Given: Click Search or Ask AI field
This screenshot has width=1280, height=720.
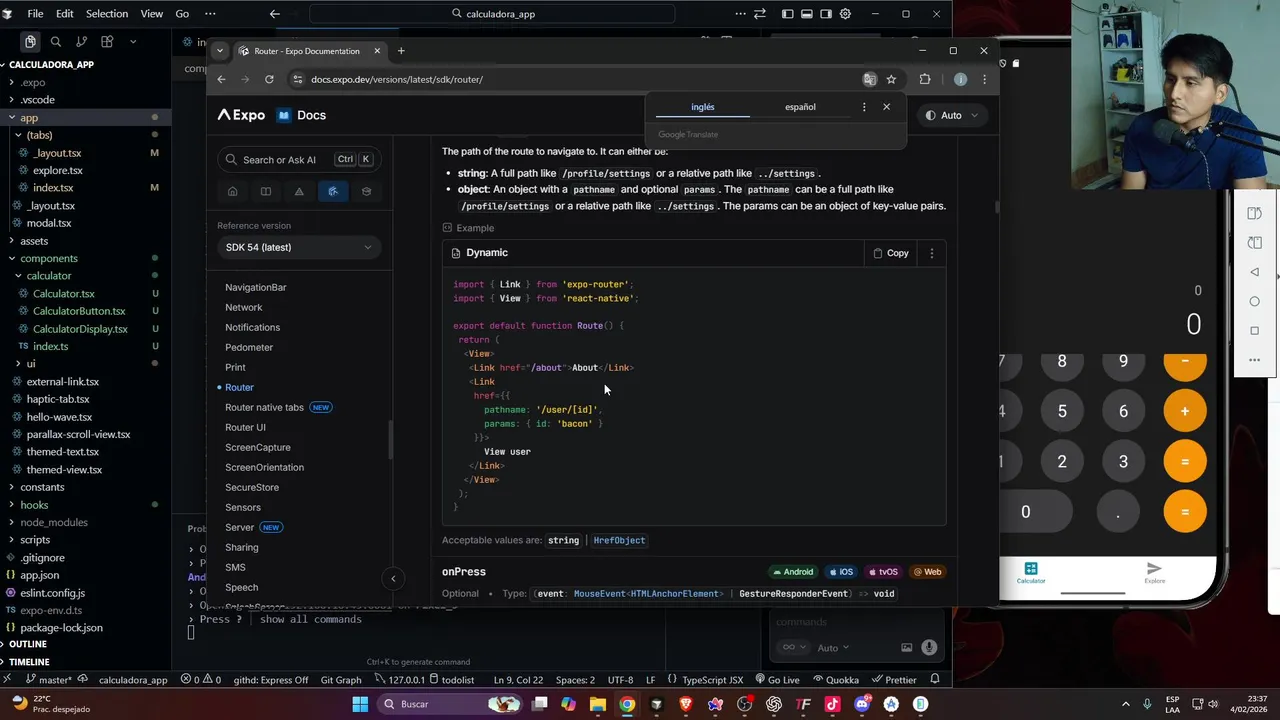Looking at the screenshot, I should [299, 159].
